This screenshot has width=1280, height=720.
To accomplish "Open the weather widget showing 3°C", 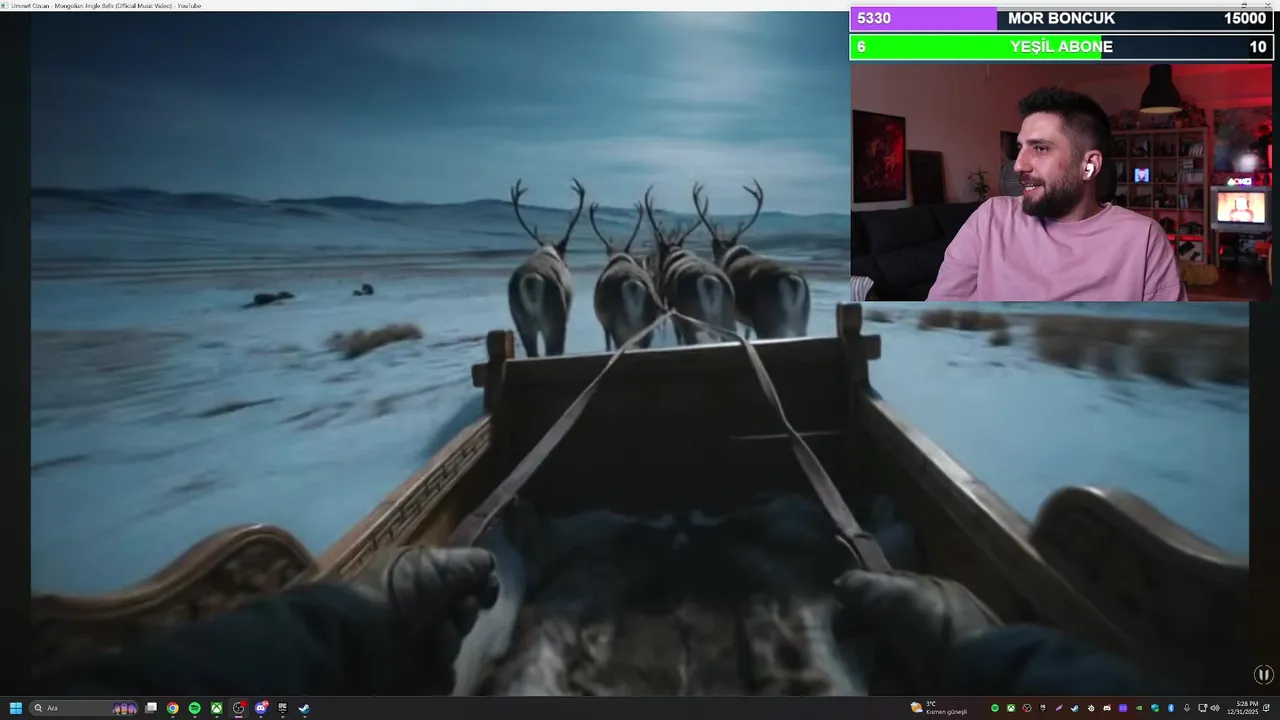I will pos(939,708).
